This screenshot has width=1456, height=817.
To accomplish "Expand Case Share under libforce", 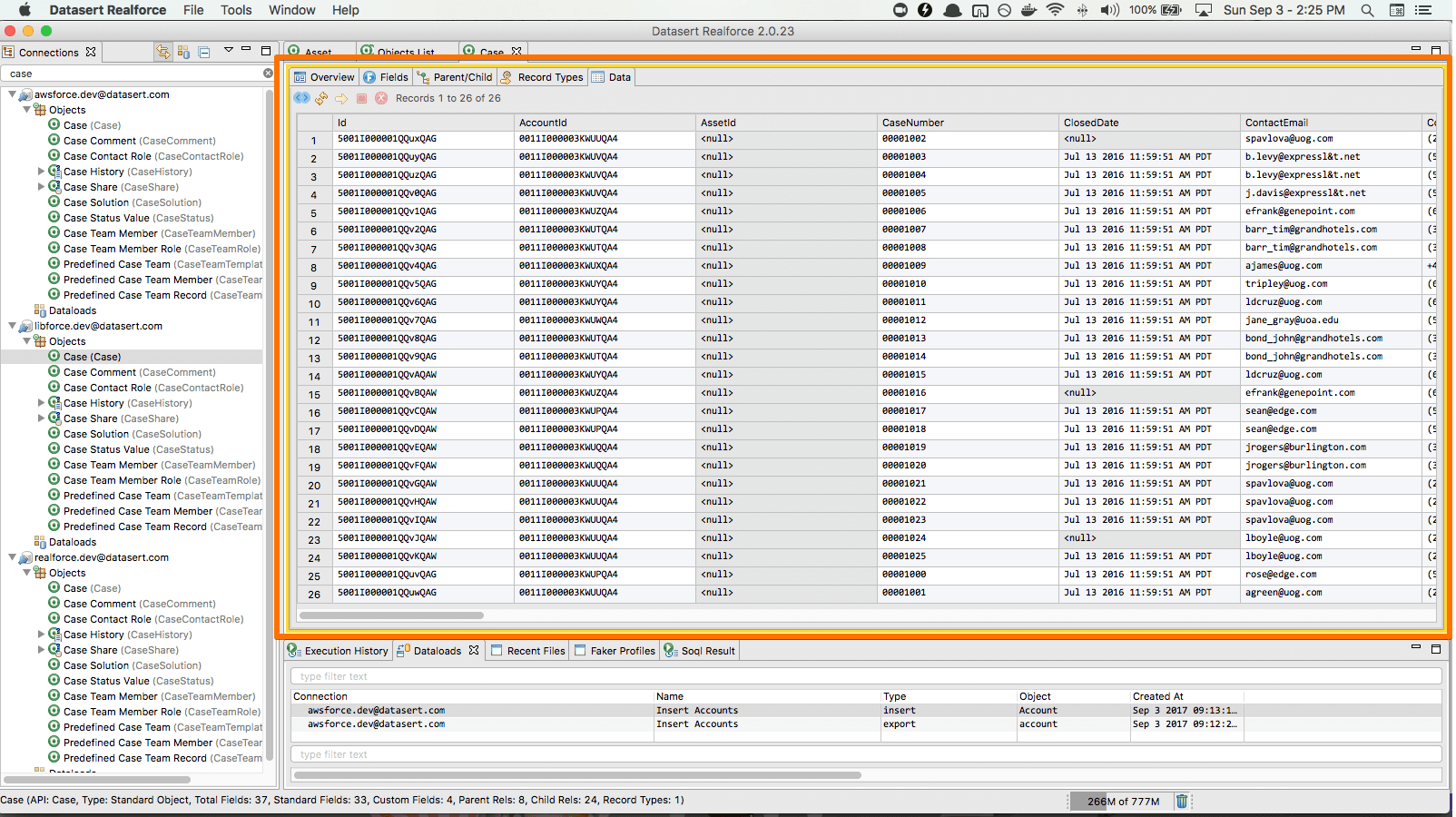I will 41,418.
